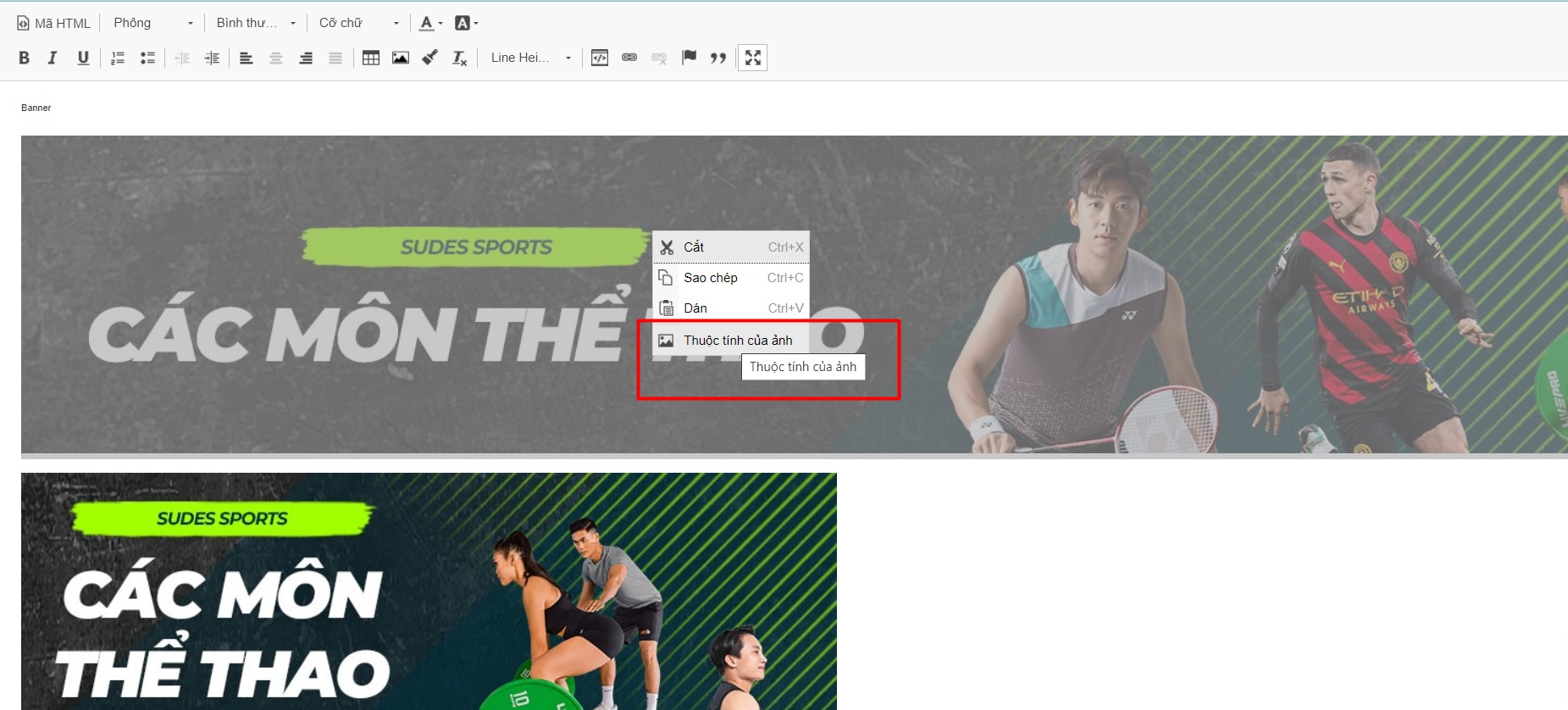
Task: Toggle italic formatting
Action: click(53, 58)
